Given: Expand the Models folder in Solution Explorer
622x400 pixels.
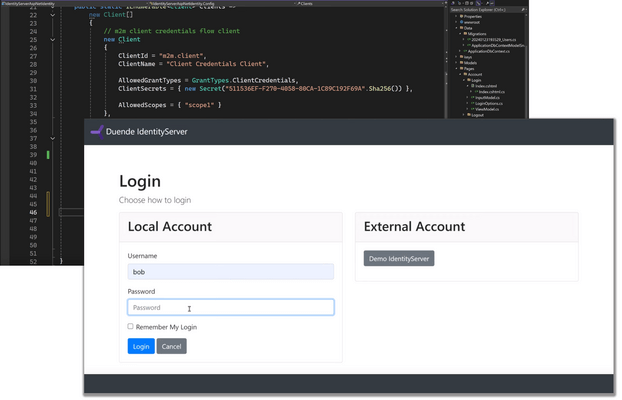Looking at the screenshot, I should pos(457,63).
